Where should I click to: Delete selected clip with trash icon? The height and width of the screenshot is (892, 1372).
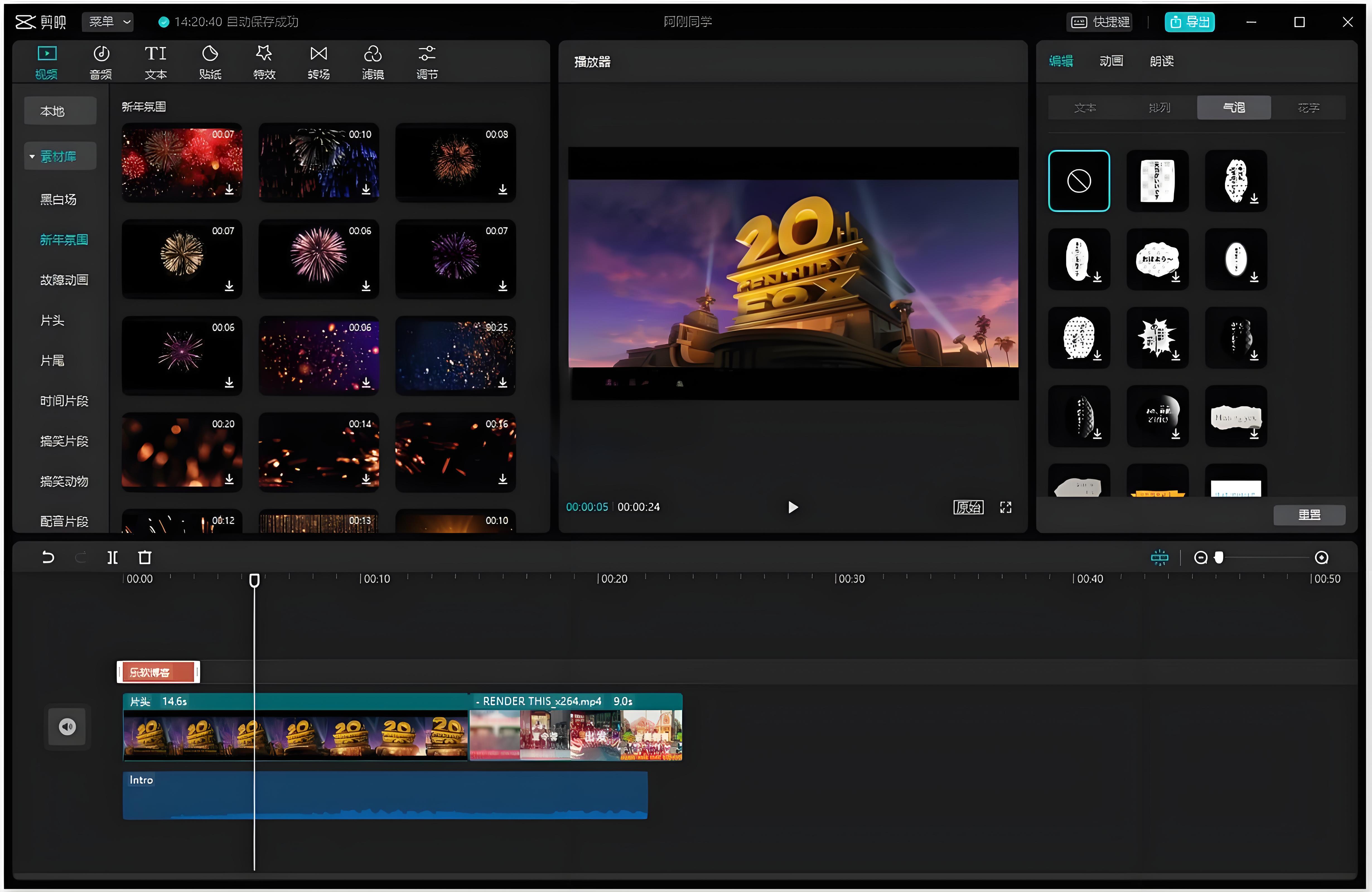coord(145,557)
